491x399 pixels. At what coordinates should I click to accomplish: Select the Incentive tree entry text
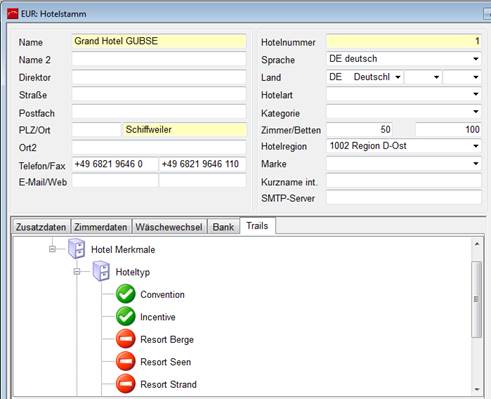coord(158,317)
